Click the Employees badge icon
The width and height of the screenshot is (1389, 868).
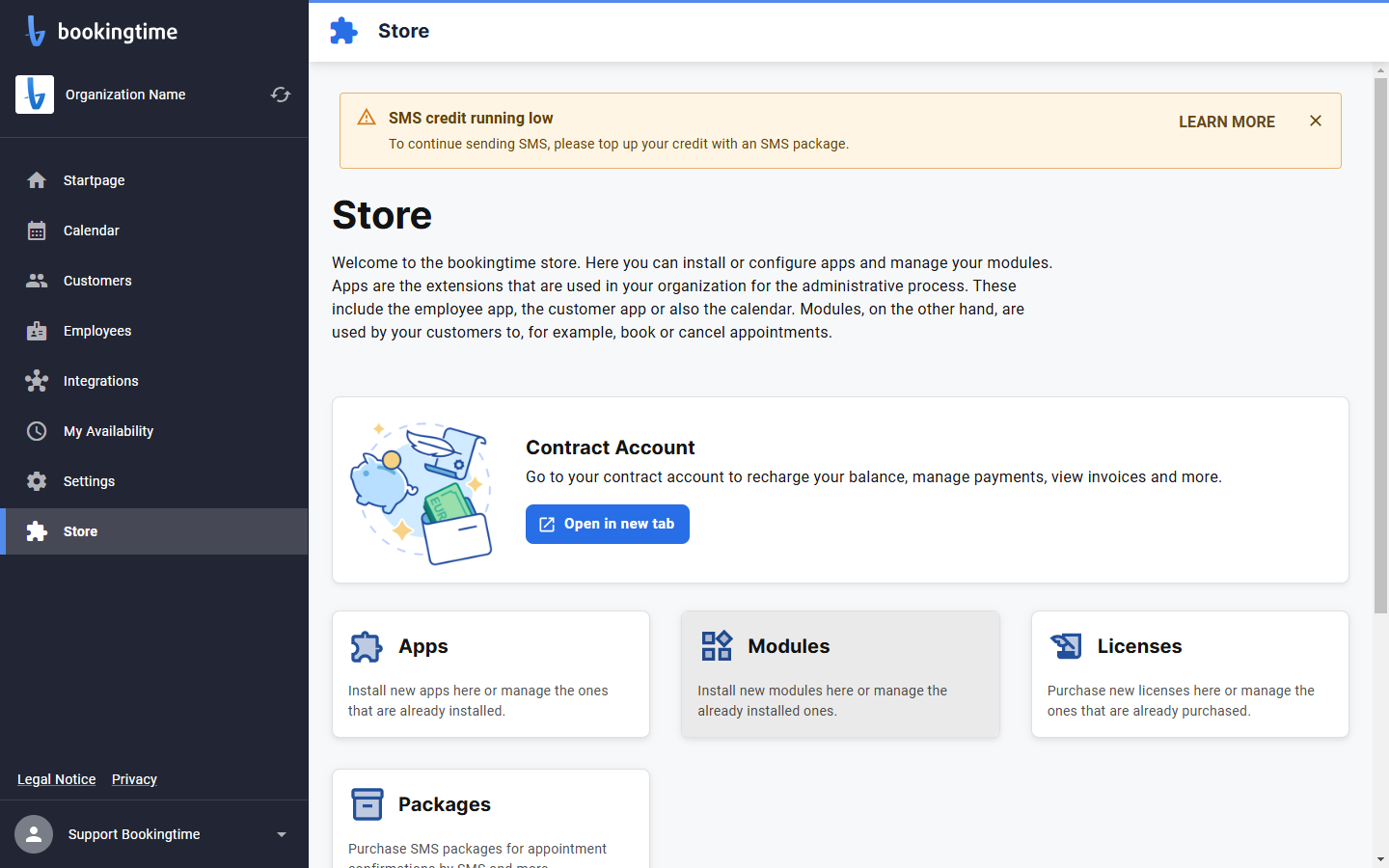pos(37,331)
